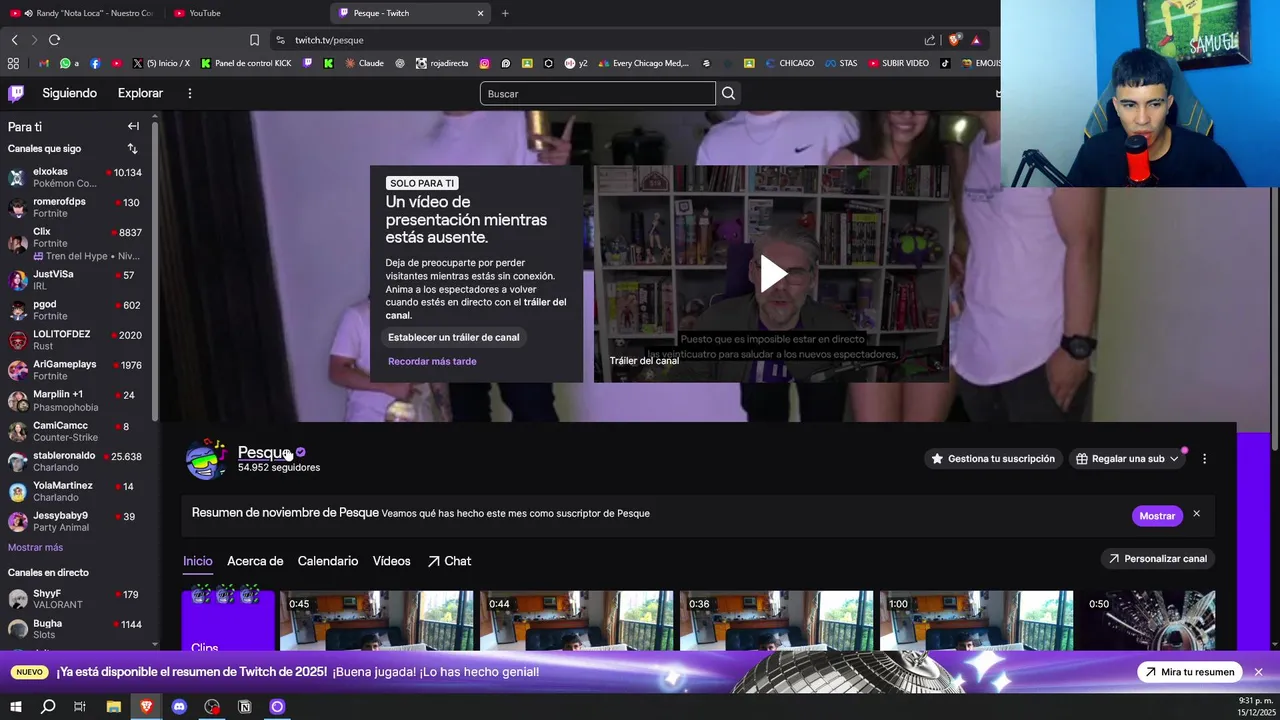Open new browser tab
The height and width of the screenshot is (720, 1280).
(505, 13)
